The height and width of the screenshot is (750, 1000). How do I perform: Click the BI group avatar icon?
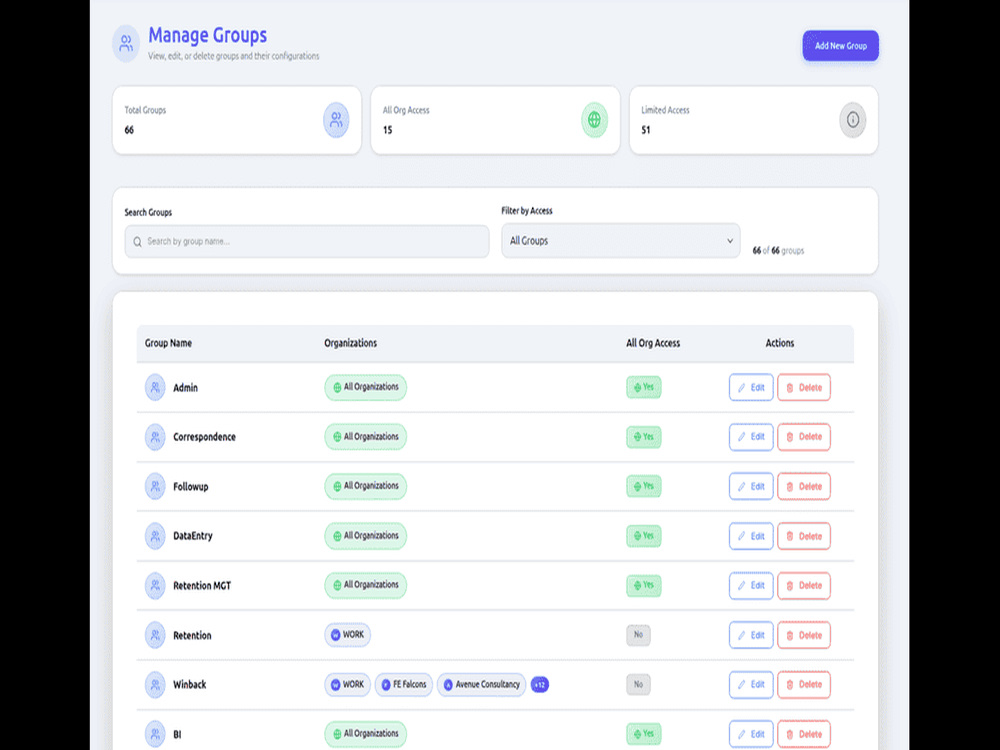click(x=155, y=734)
